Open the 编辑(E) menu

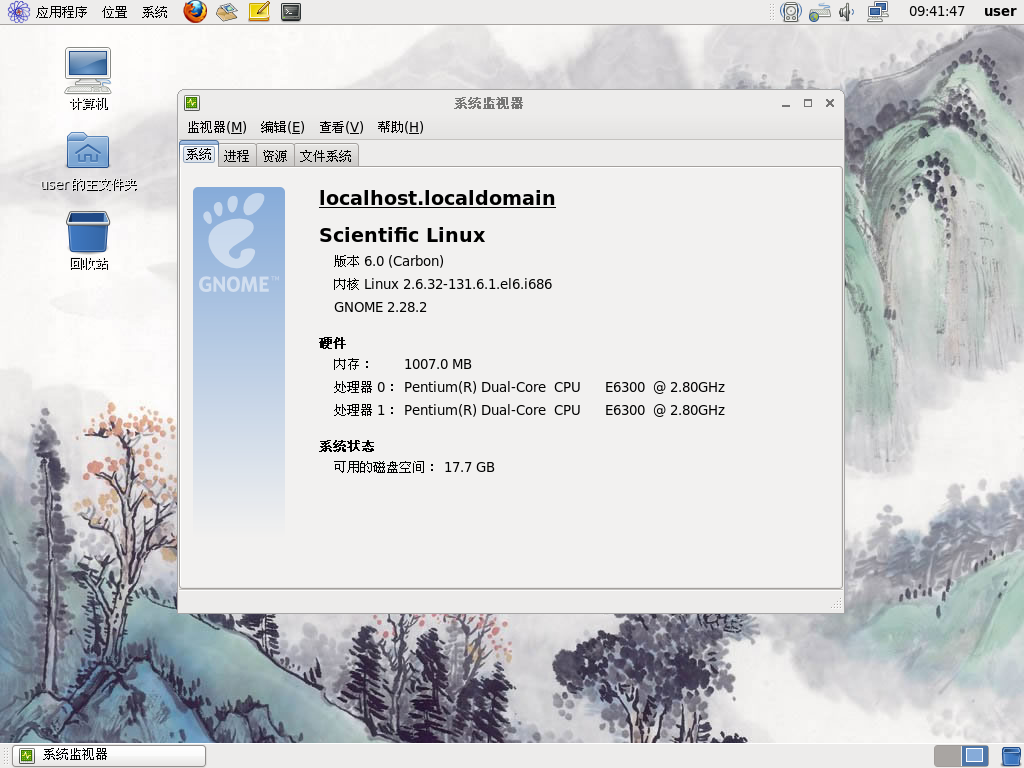[282, 127]
